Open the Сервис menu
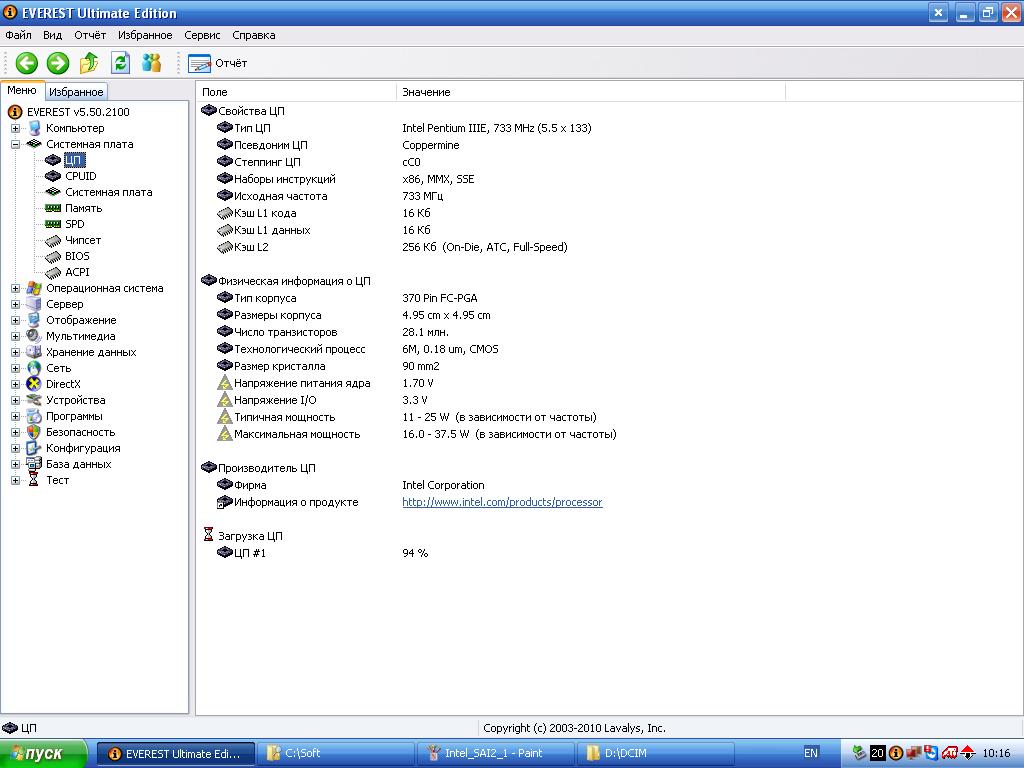This screenshot has height=768, width=1024. pyautogui.click(x=202, y=35)
